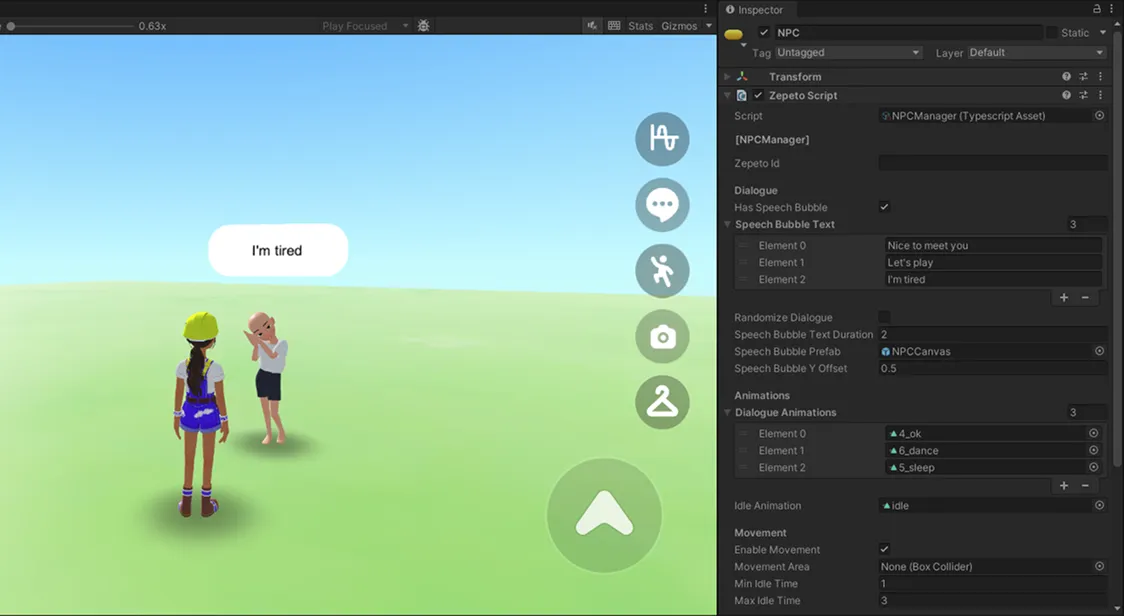Tap the voice chat button in game view

click(x=662, y=139)
